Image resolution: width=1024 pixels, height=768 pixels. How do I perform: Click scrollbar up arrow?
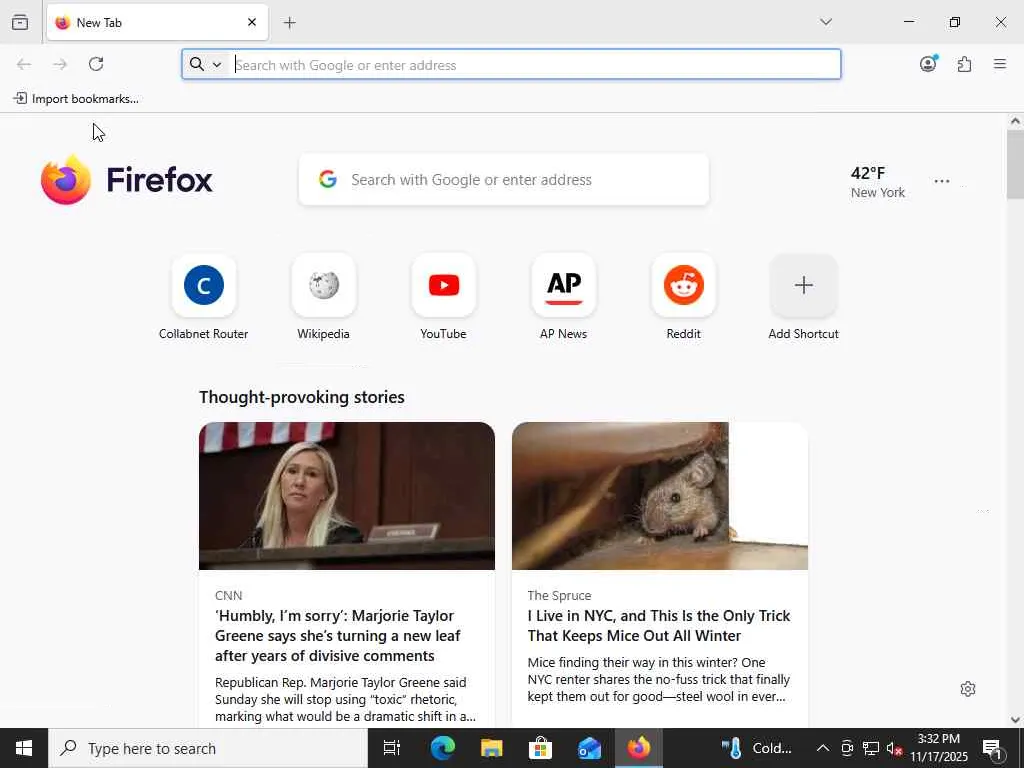[1015, 121]
